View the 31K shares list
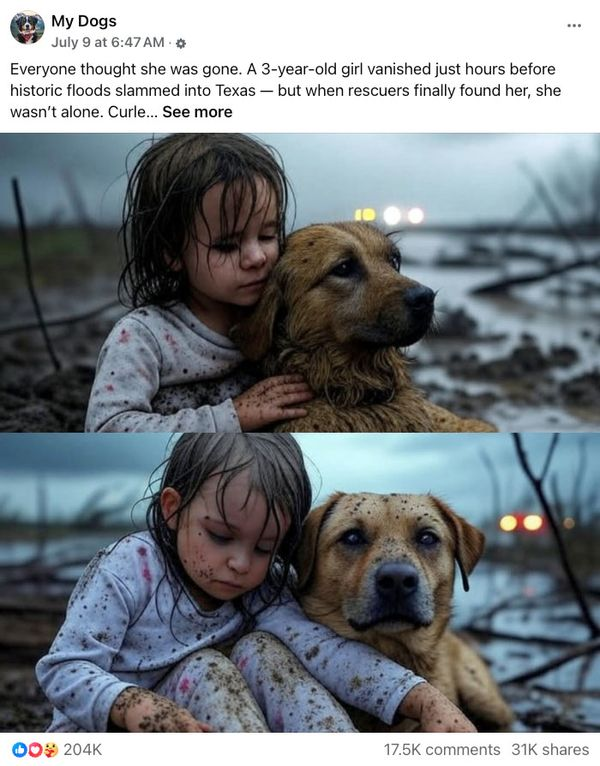600x766 pixels. click(550, 749)
